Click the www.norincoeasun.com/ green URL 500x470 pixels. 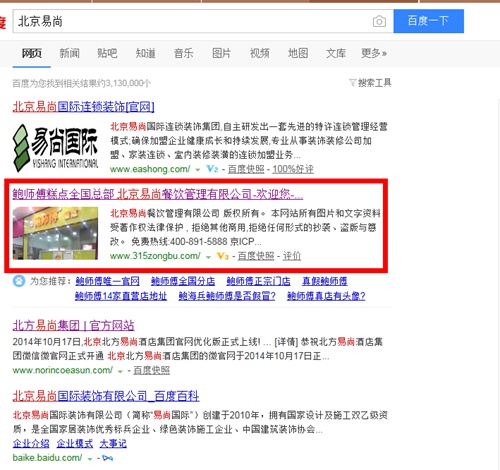pos(63,370)
